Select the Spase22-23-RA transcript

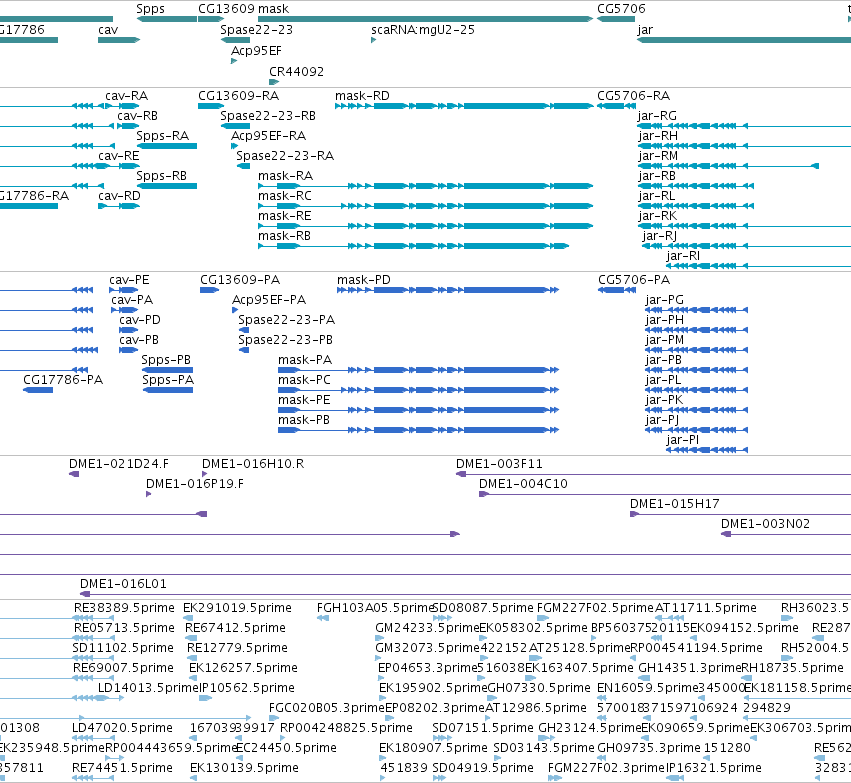tap(284, 156)
